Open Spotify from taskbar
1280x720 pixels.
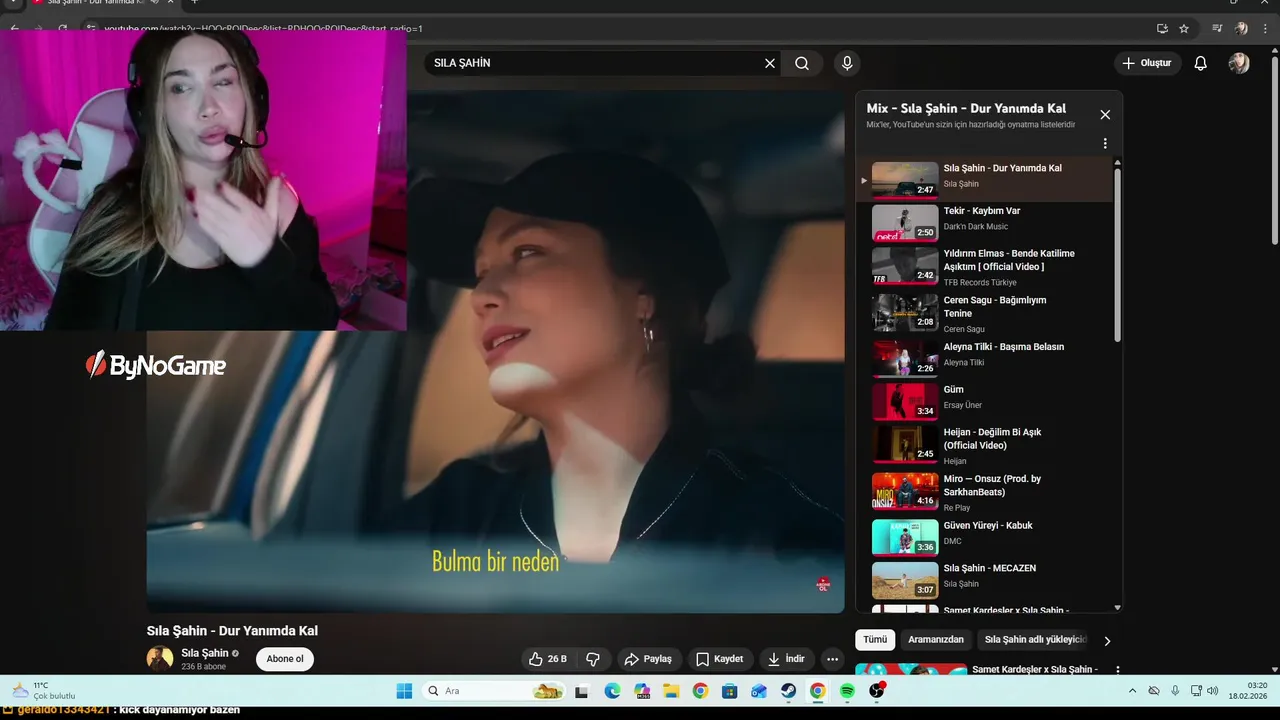[x=847, y=691]
